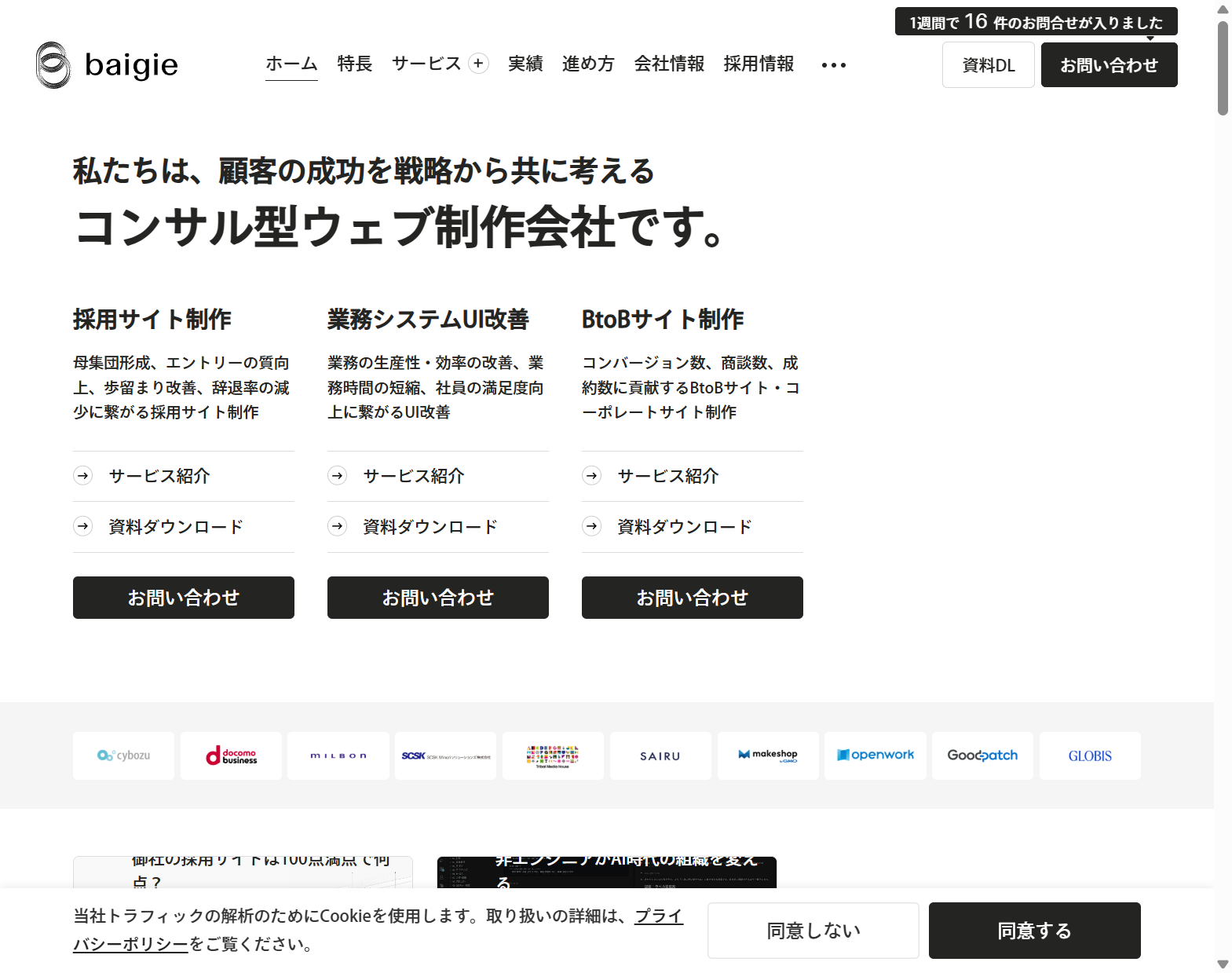
Task: Click 同意する cookie button
Action: point(1035,931)
